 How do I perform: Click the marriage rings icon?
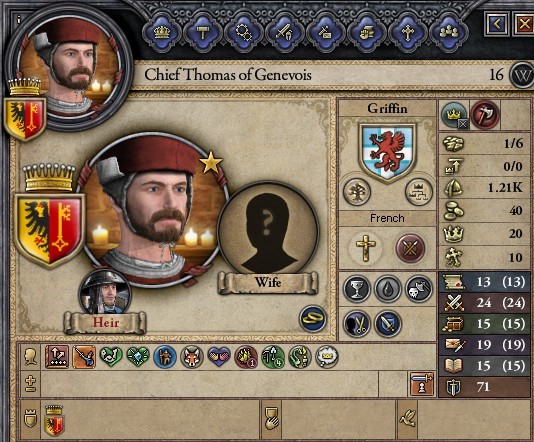313,318
